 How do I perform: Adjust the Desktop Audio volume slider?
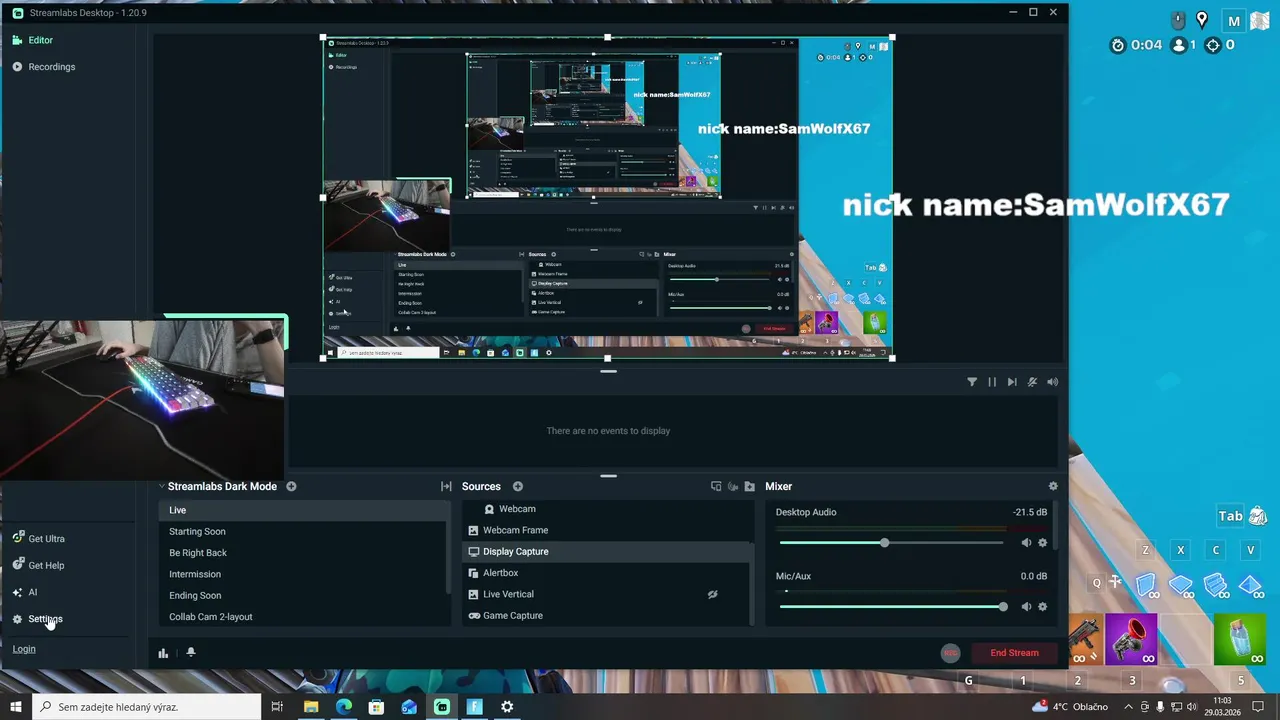pyautogui.click(x=891, y=543)
